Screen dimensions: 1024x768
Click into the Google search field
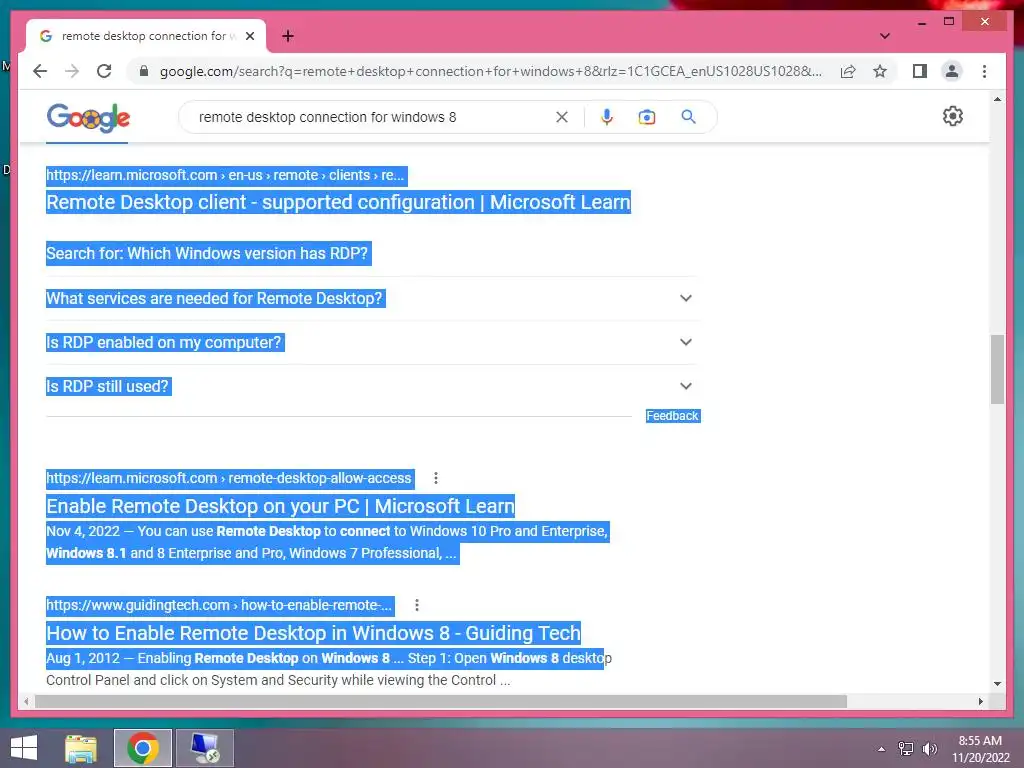372,117
